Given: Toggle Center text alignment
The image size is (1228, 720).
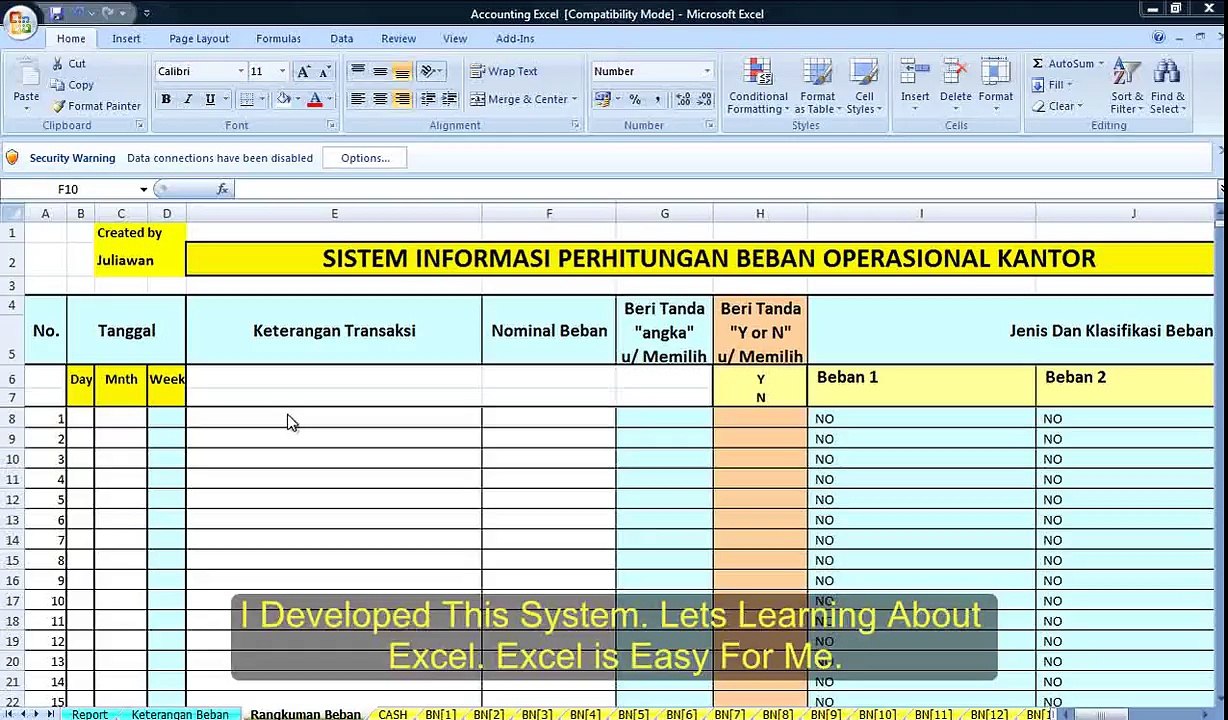Looking at the screenshot, I should click(380, 99).
